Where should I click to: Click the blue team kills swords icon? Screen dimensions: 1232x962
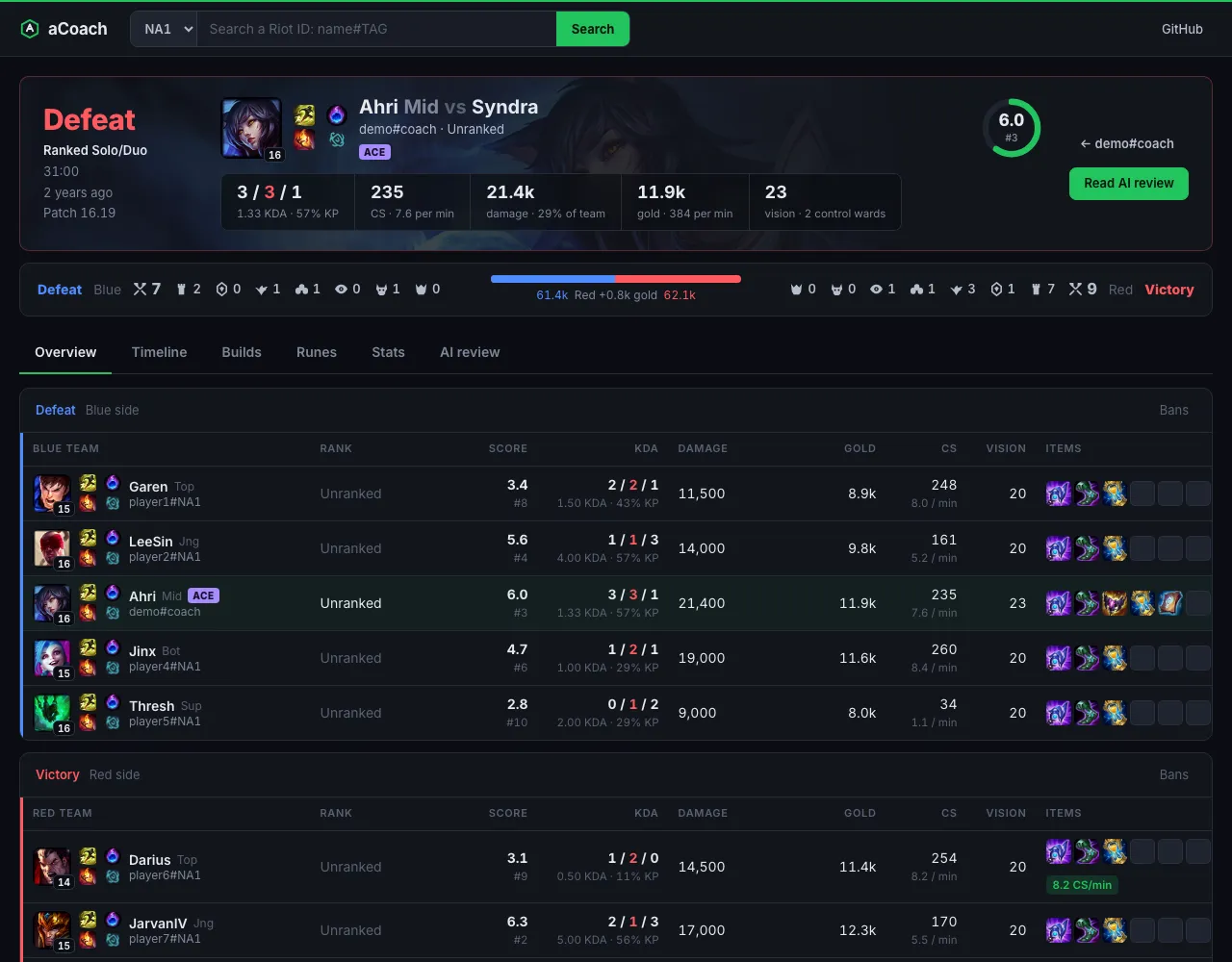pos(140,290)
